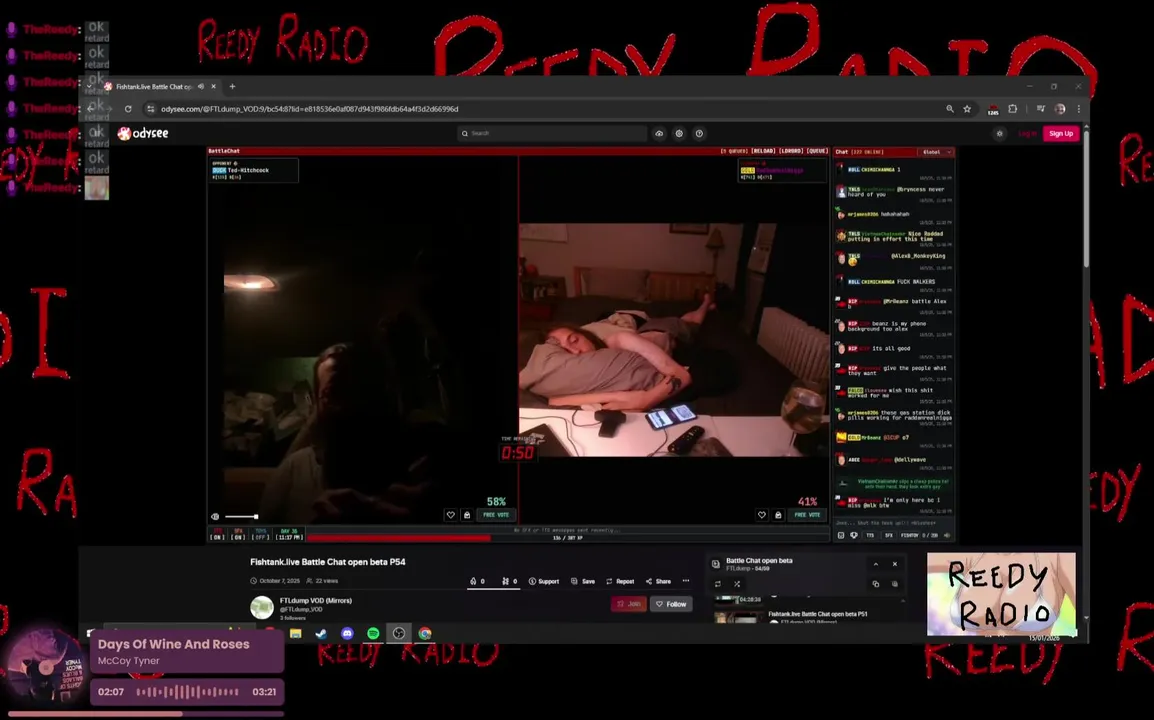This screenshot has width=1154, height=720.
Task: Bookmark this page with the star icon
Action: coord(967,109)
